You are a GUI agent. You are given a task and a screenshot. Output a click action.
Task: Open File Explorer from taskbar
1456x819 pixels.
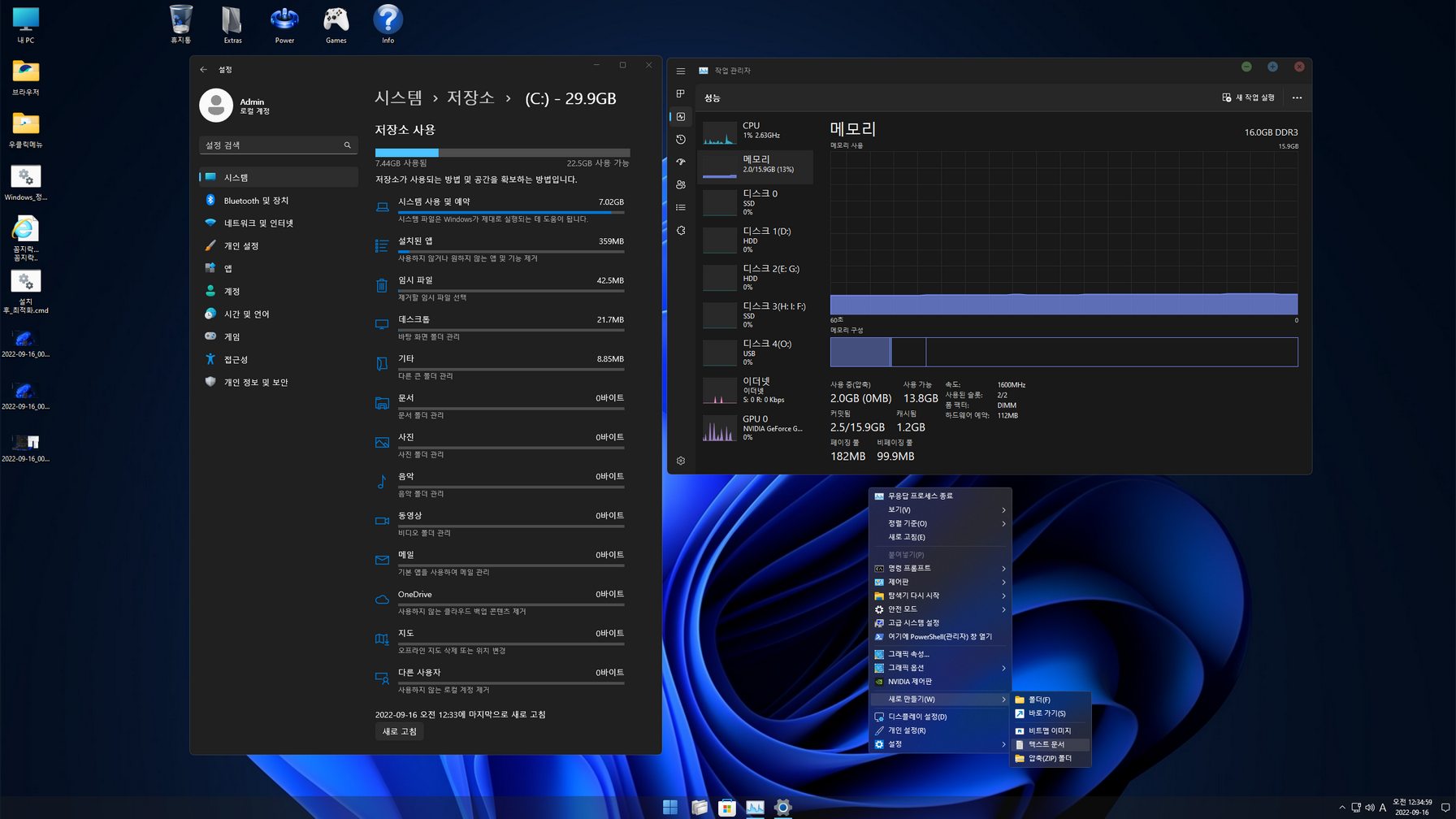coord(699,807)
